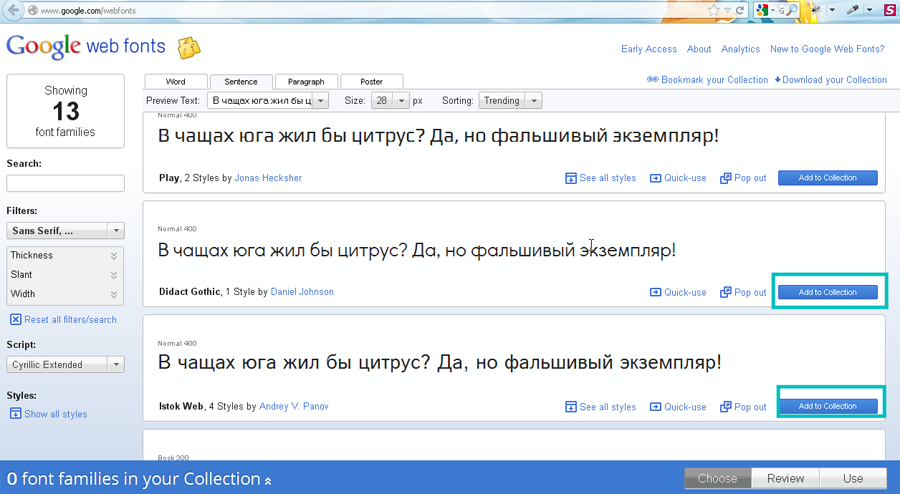
Task: Click the red S extension icon
Action: [890, 10]
